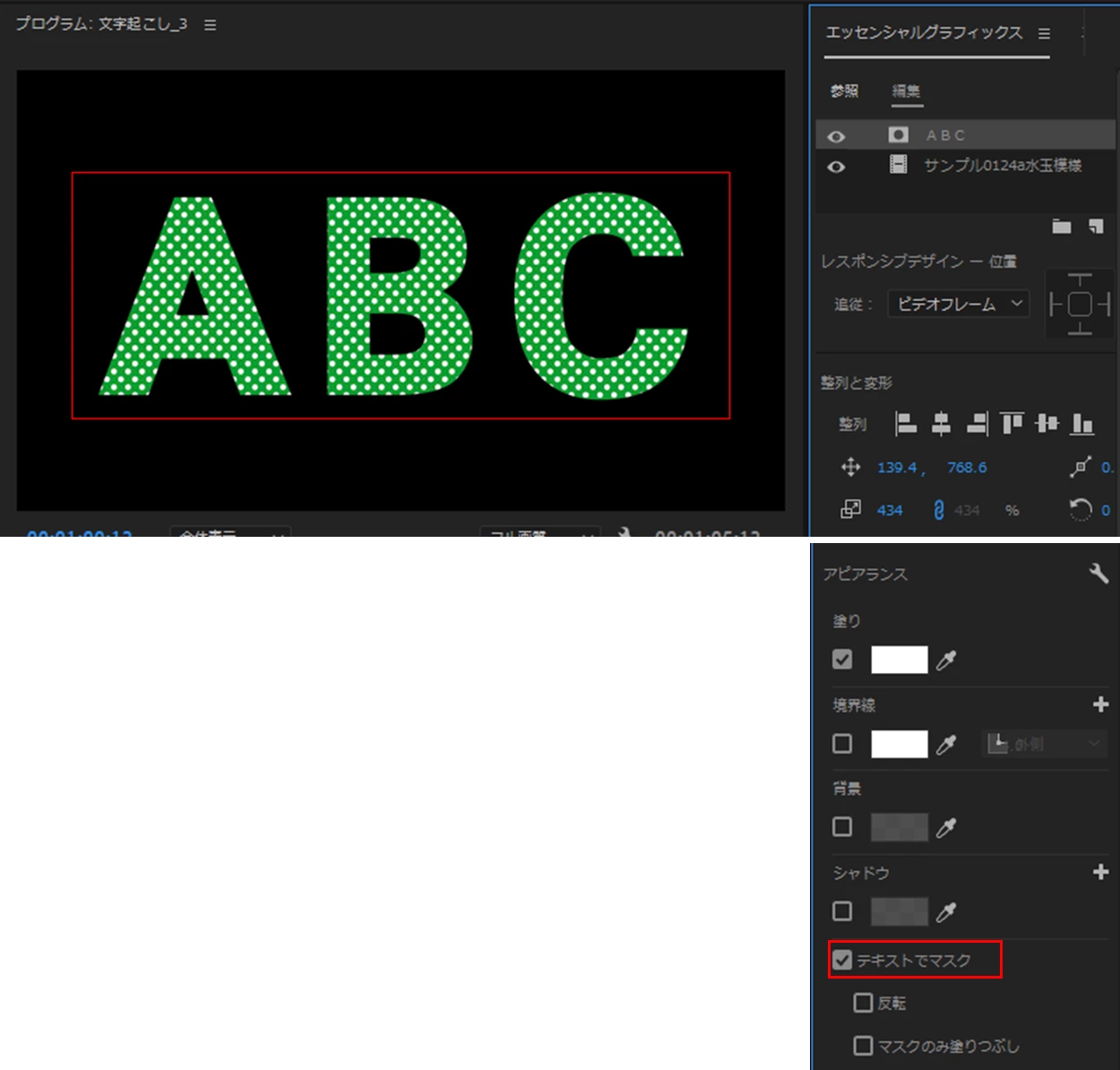Click the Y position value 768.6
1120x1070 pixels.
click(x=967, y=467)
